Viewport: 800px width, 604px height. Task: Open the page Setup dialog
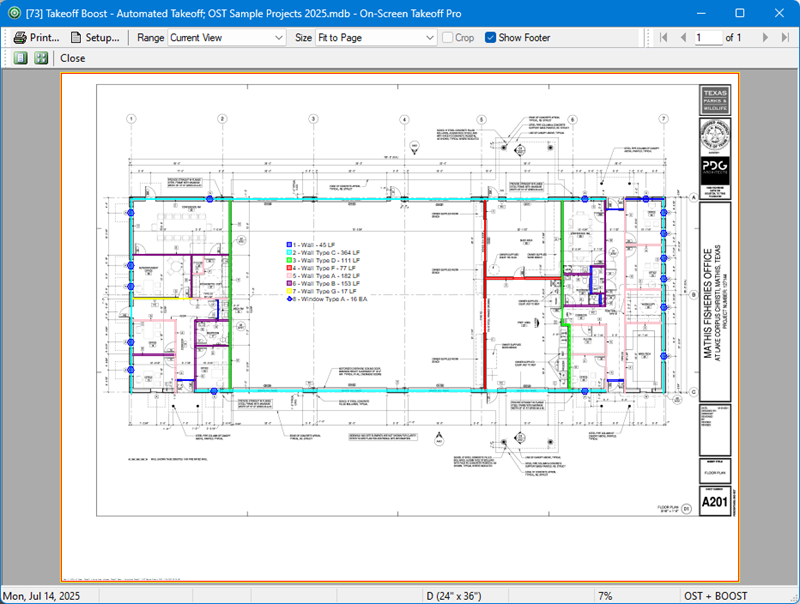(95, 37)
